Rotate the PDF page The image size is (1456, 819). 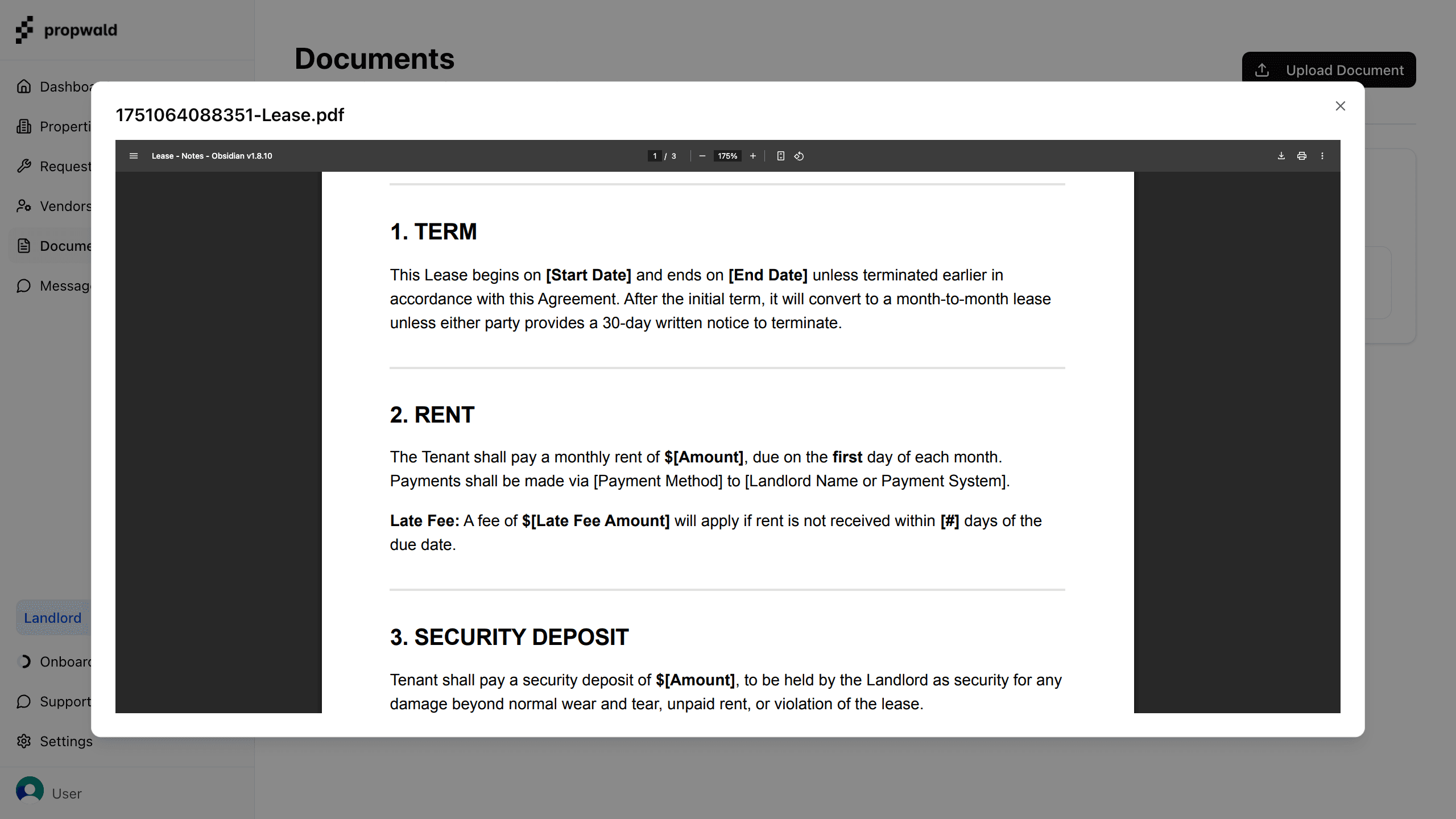[x=799, y=155]
